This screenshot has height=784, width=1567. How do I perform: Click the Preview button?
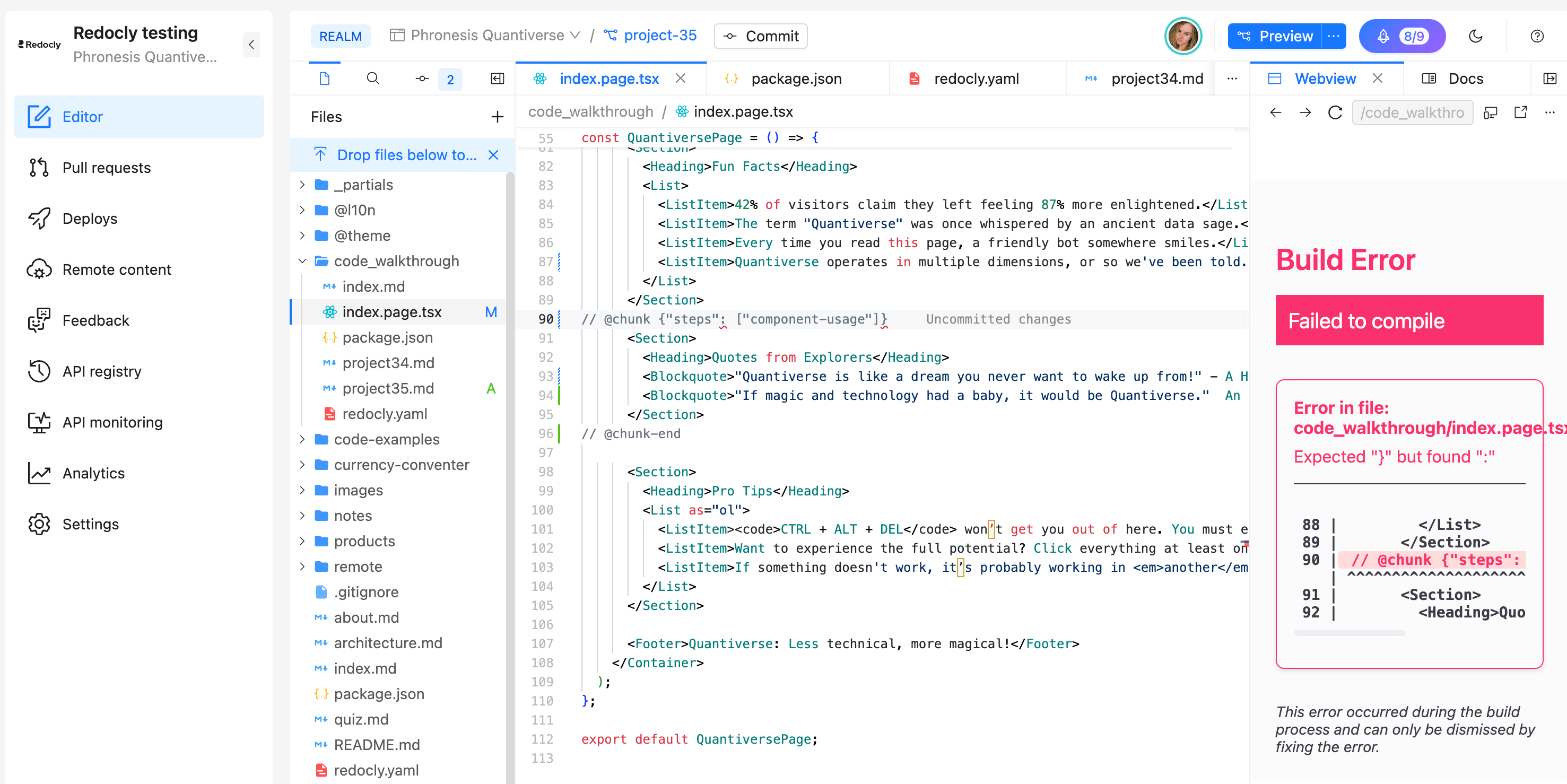1274,37
